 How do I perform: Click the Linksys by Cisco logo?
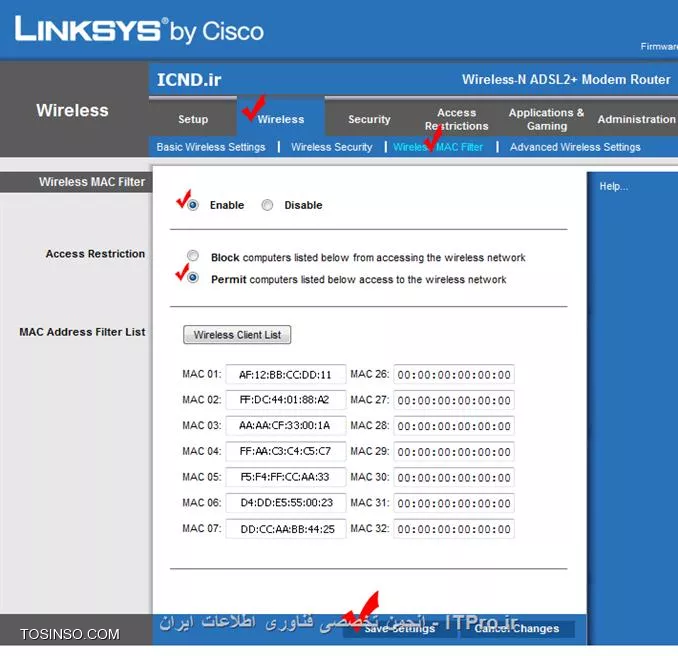click(139, 30)
